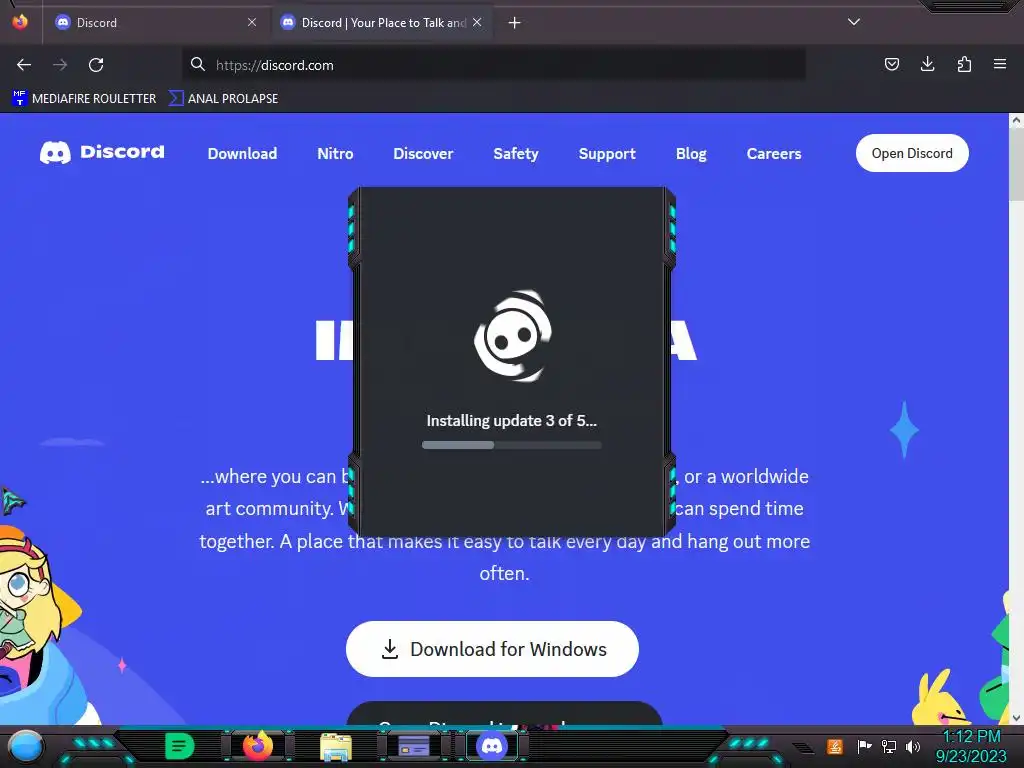Open the Discover nav link
This screenshot has width=1024, height=768.
(x=423, y=153)
